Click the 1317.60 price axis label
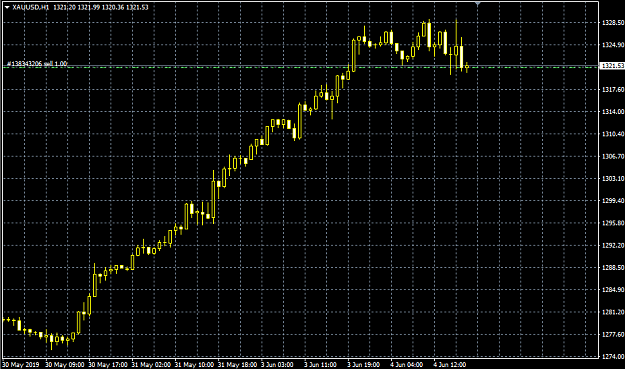 613,90
